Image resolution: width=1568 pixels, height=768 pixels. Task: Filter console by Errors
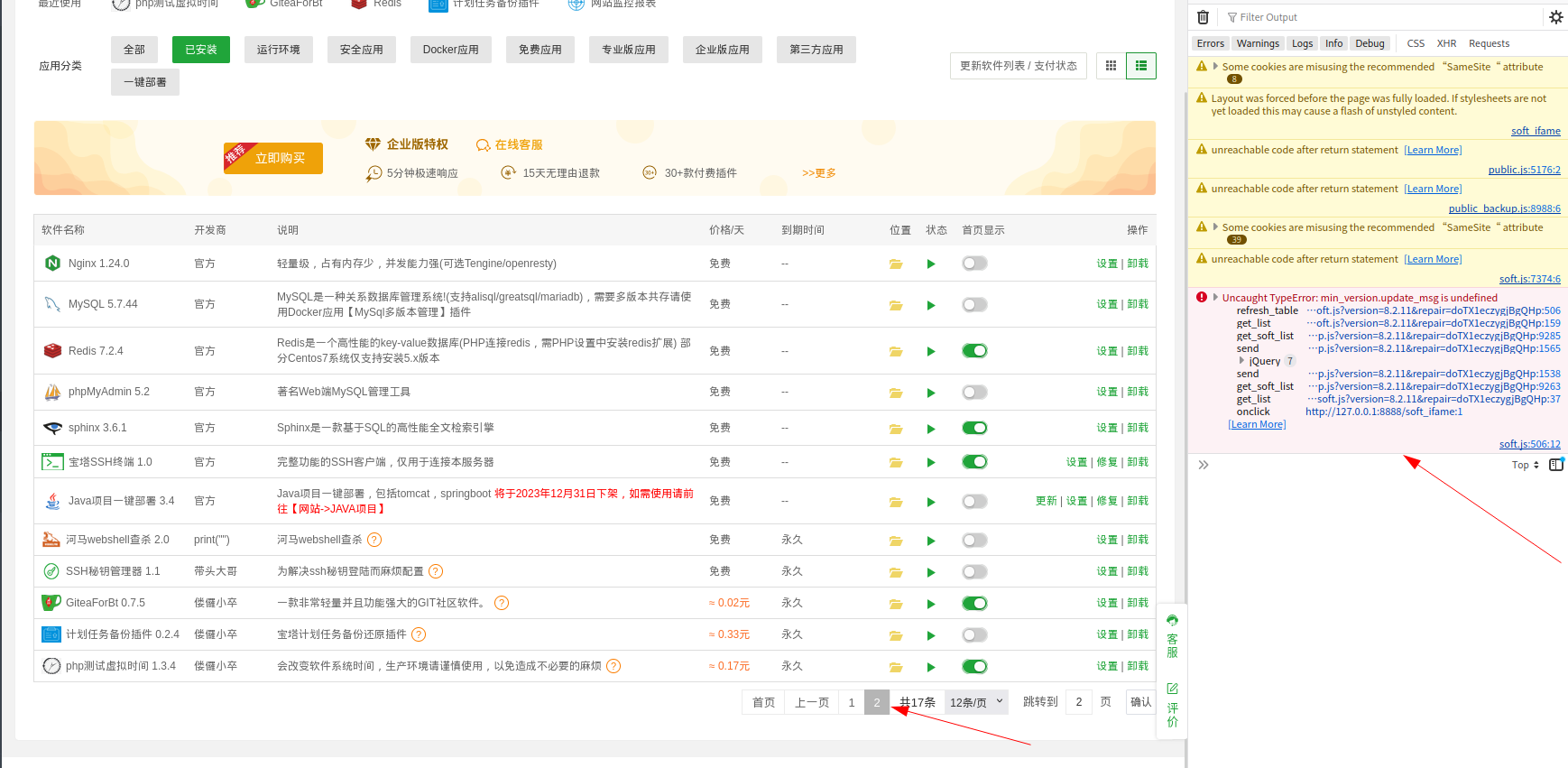coord(1211,43)
